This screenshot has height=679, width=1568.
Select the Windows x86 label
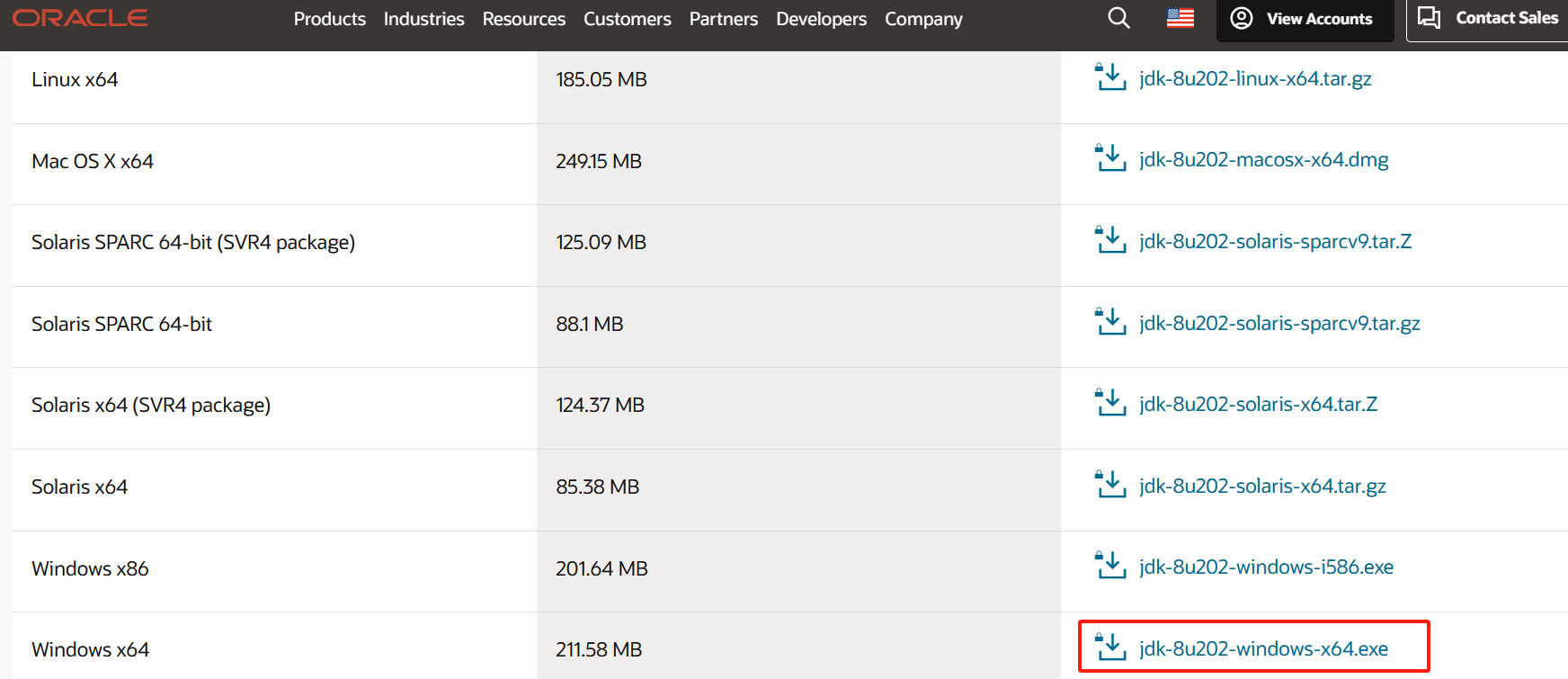[90, 568]
